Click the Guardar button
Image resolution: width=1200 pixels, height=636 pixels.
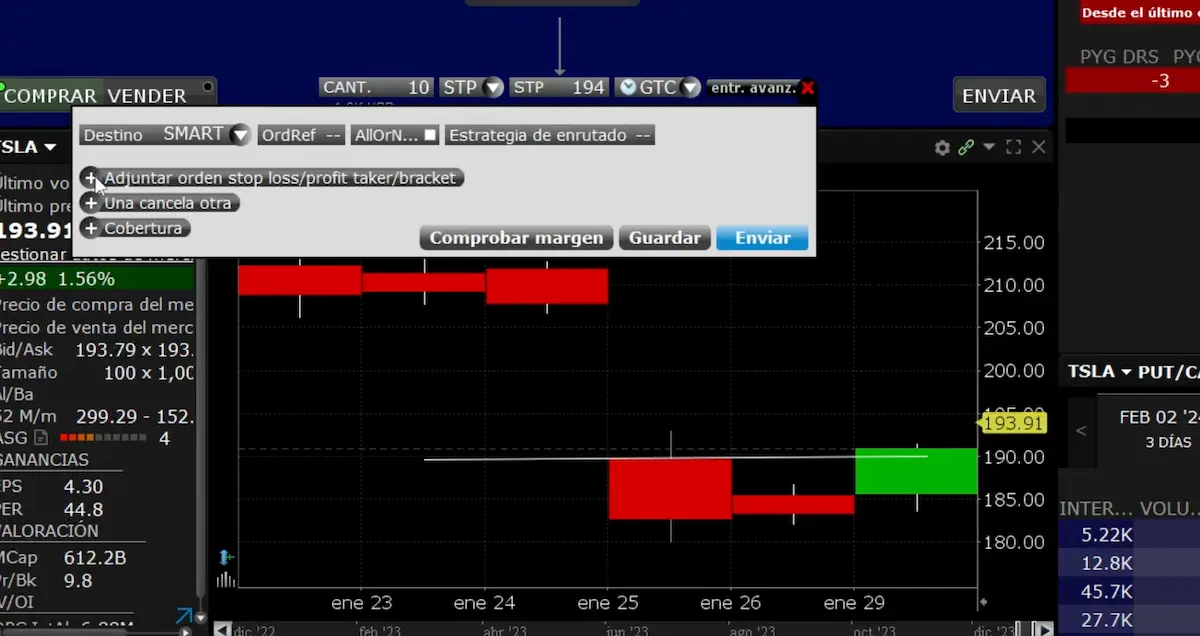664,238
